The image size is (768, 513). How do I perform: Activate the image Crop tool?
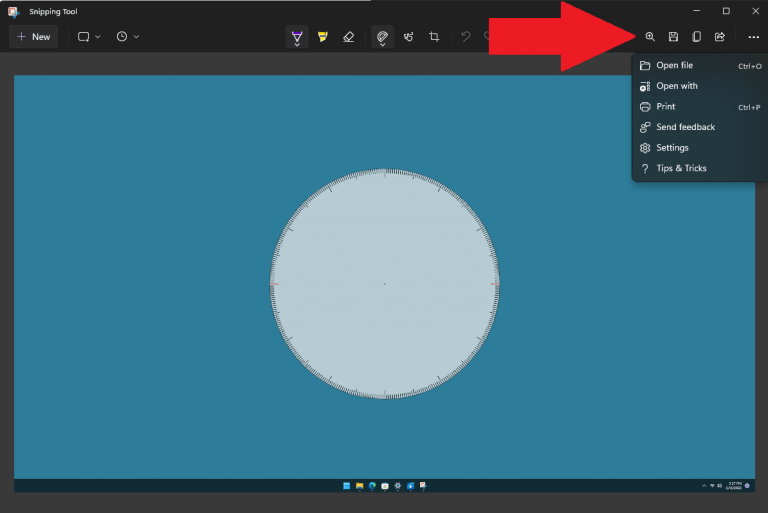click(x=434, y=37)
